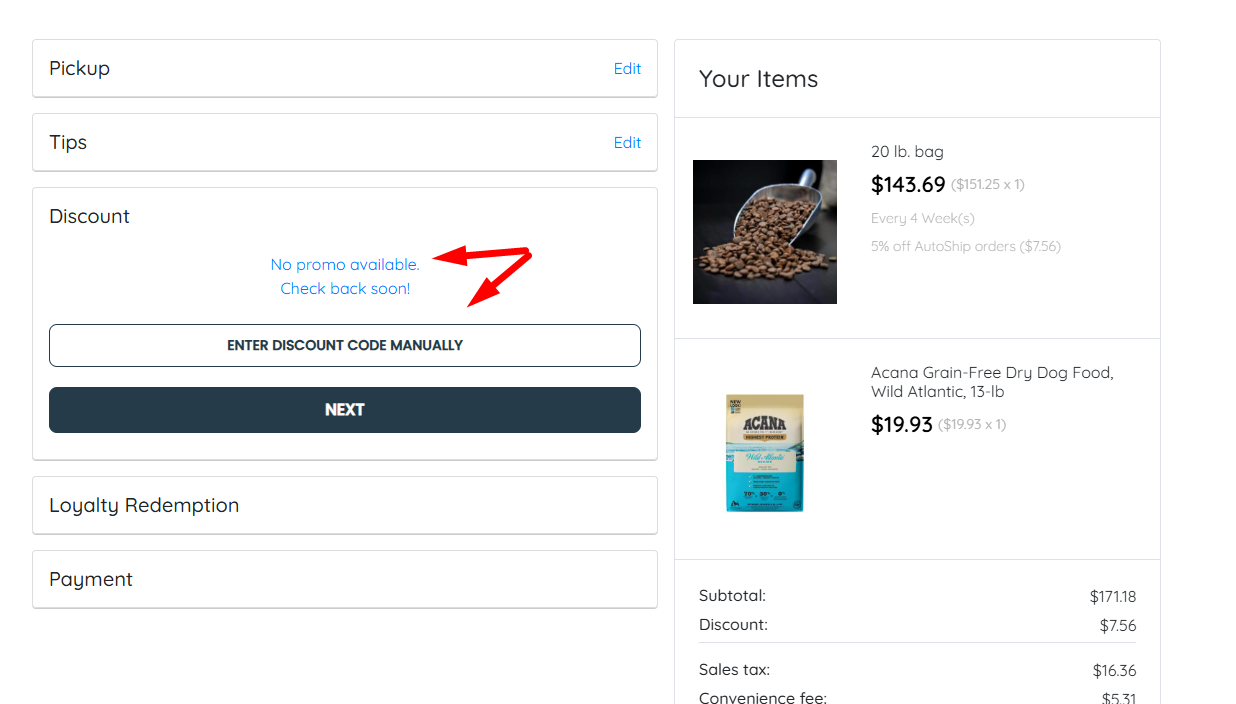The image size is (1236, 704).
Task: Edit the Pickup section
Action: 627,69
